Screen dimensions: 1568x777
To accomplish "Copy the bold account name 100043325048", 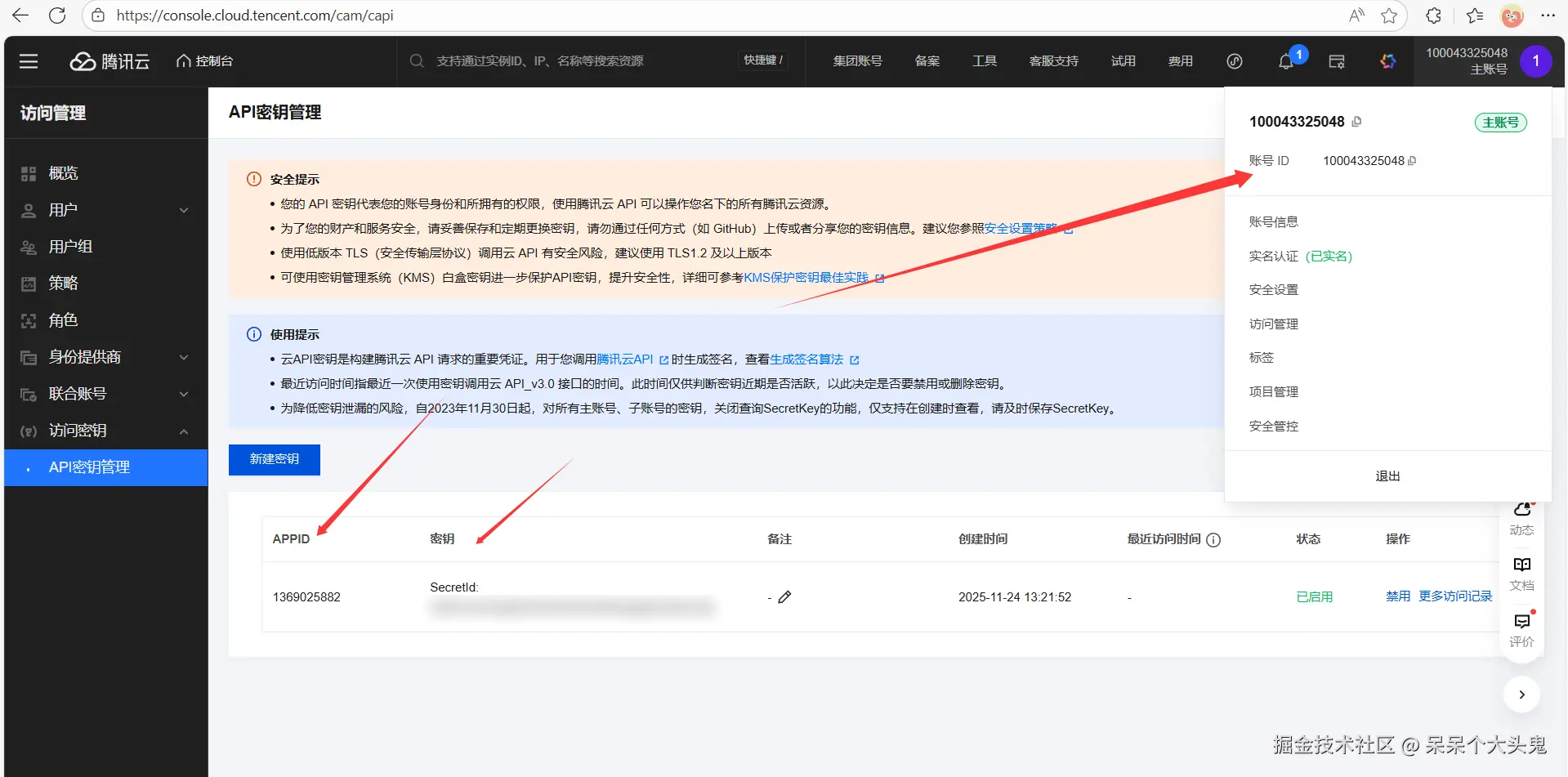I will click(x=1357, y=122).
